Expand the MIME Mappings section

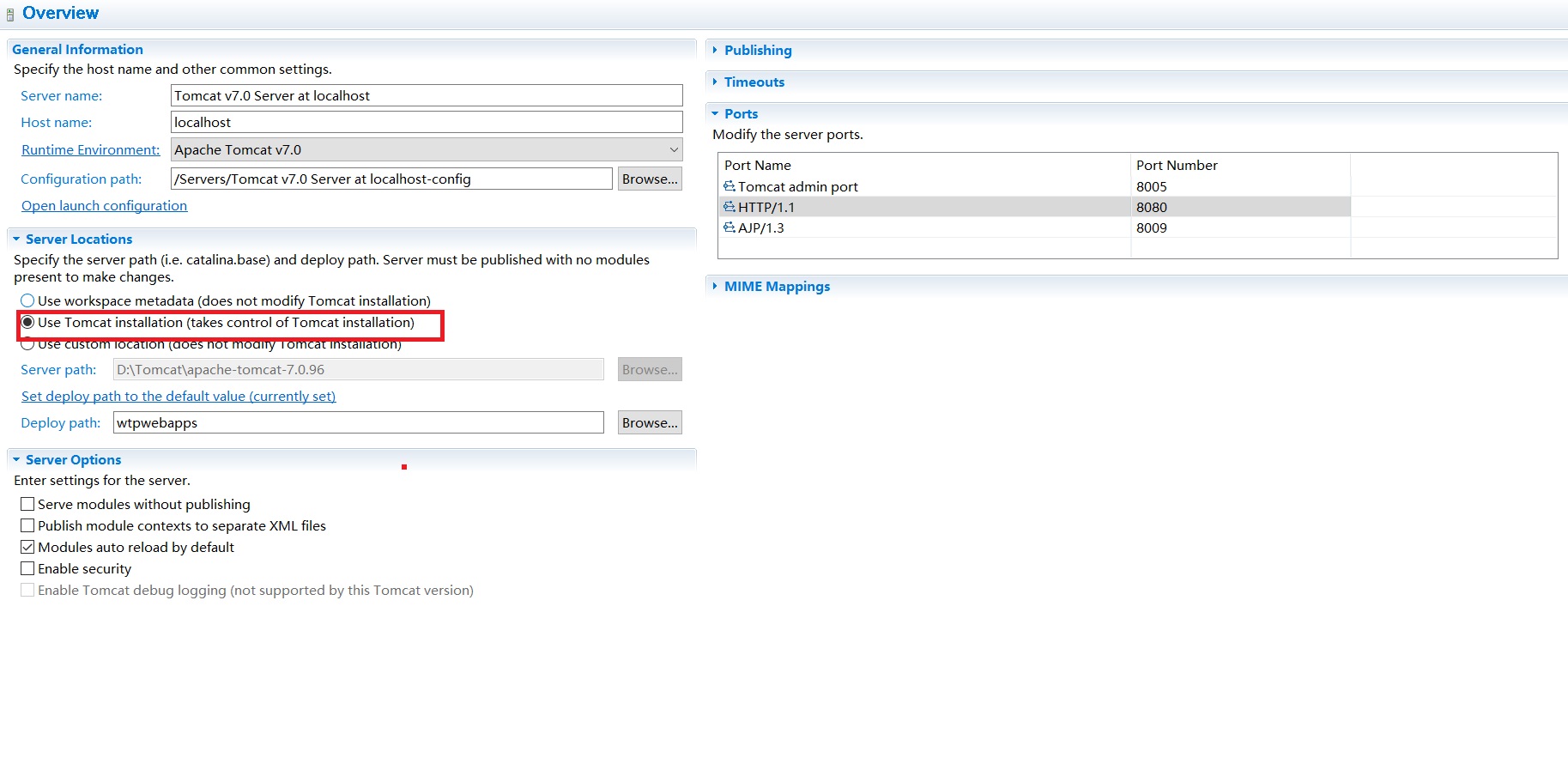click(715, 286)
